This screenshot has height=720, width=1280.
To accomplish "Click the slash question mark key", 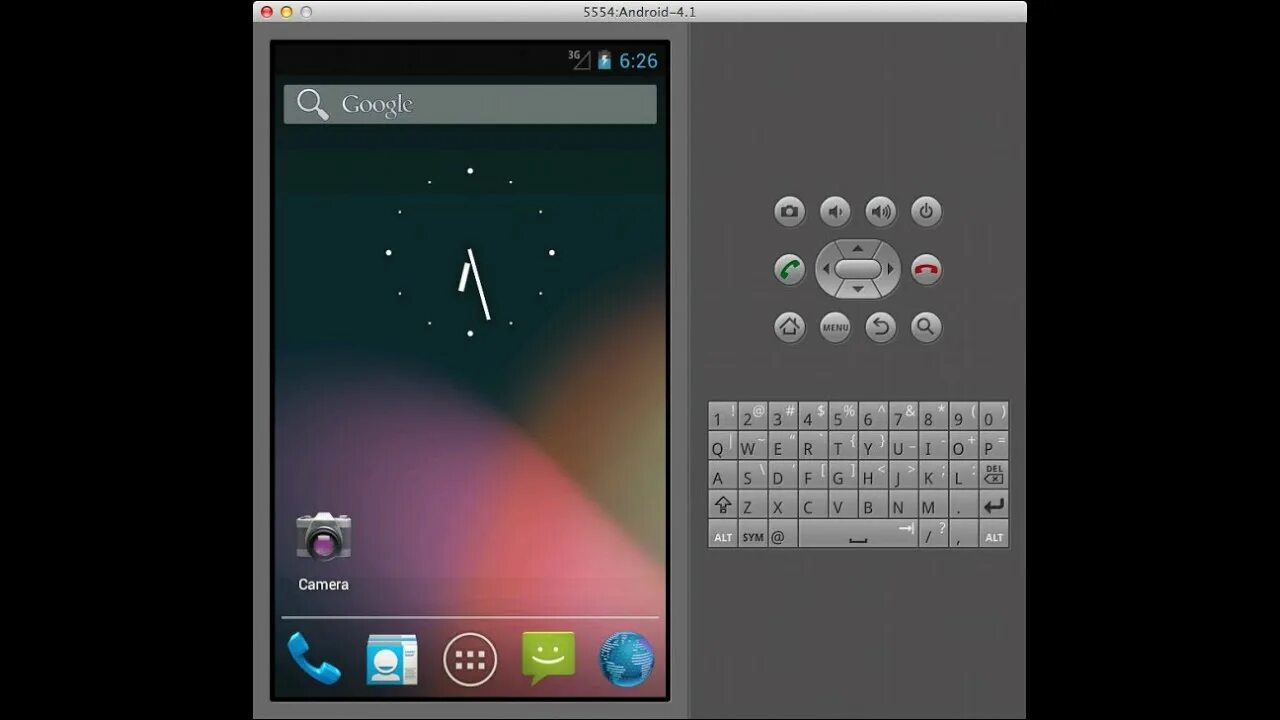I will pos(933,534).
